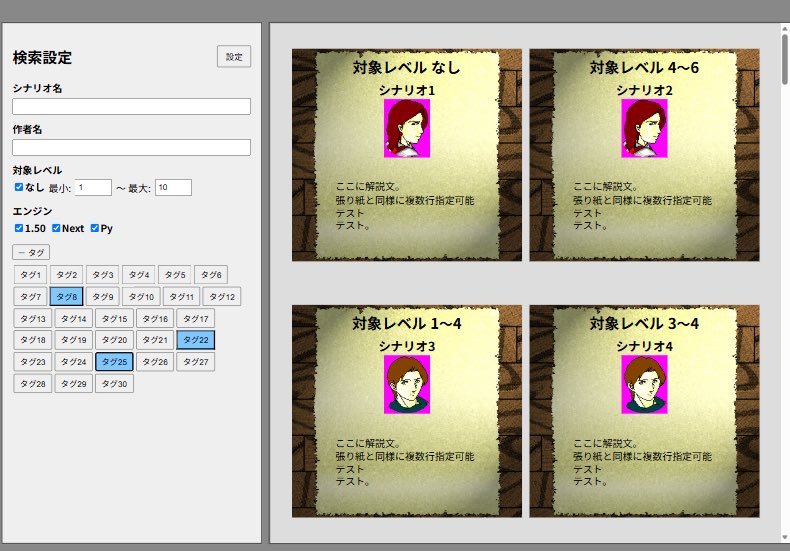Select tag タグ7

(30, 297)
